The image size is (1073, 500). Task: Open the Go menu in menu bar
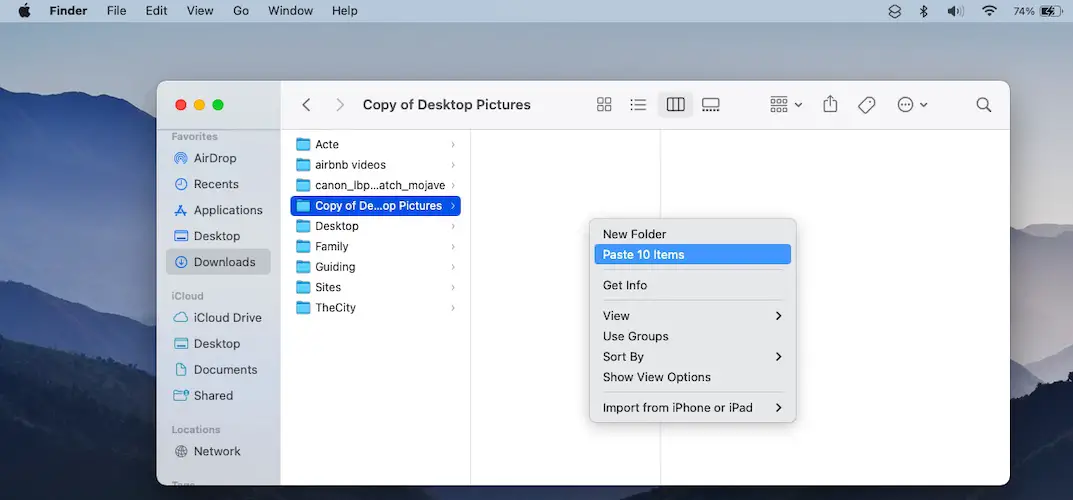pyautogui.click(x=241, y=11)
